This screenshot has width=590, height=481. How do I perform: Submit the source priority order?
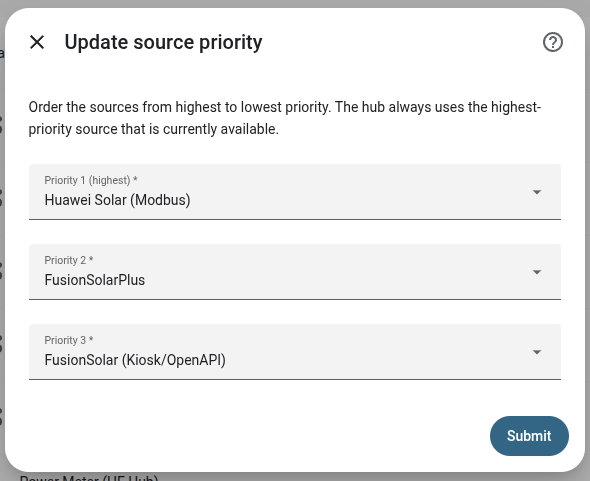529,436
